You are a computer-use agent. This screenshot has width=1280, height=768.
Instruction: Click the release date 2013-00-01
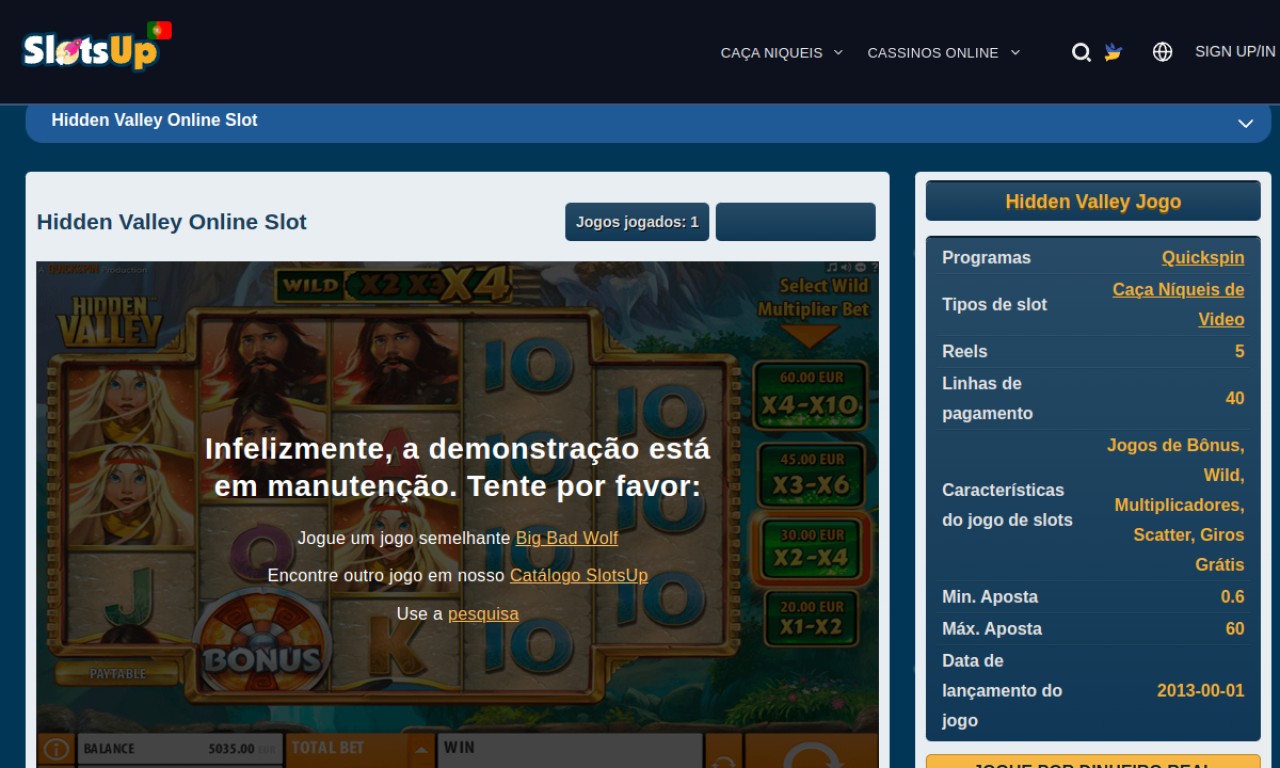(1201, 691)
